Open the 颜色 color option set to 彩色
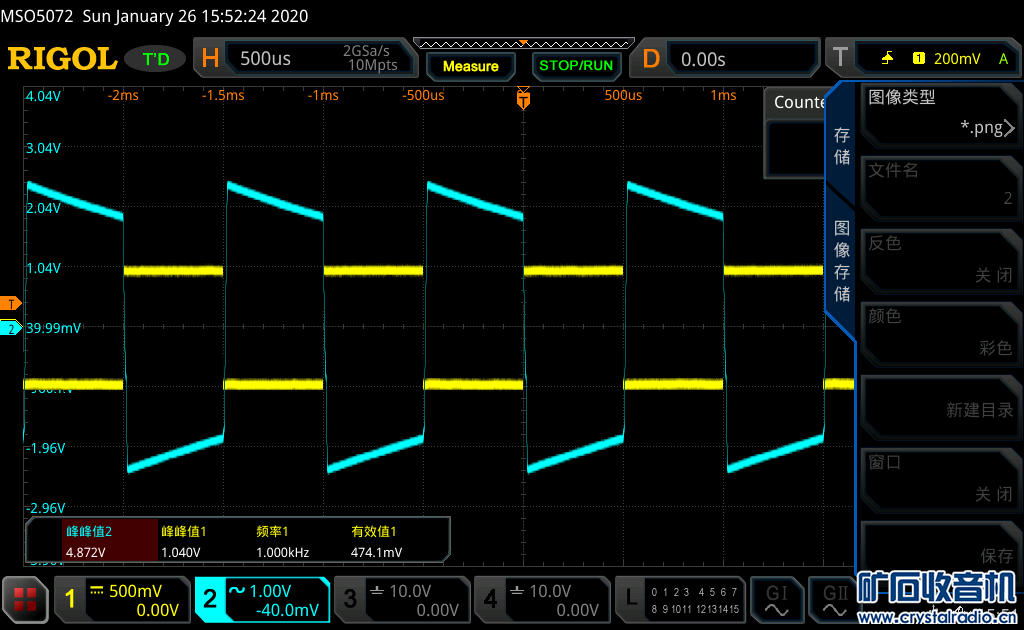Image resolution: width=1024 pixels, height=630 pixels. [x=940, y=331]
